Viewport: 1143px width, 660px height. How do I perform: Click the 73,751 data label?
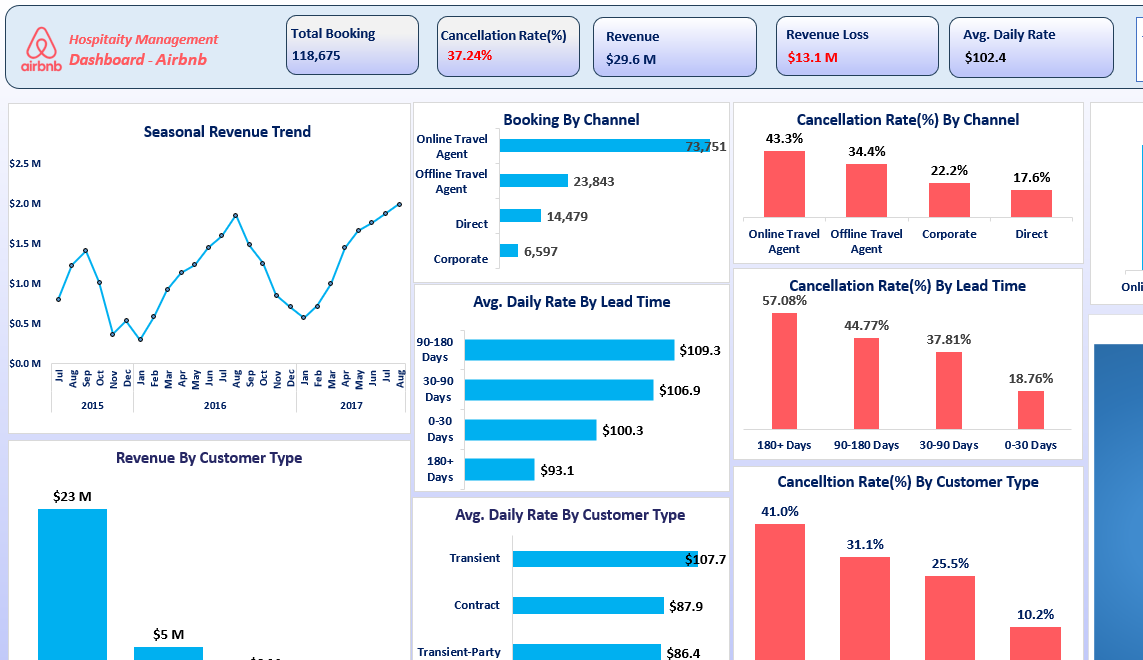point(706,147)
